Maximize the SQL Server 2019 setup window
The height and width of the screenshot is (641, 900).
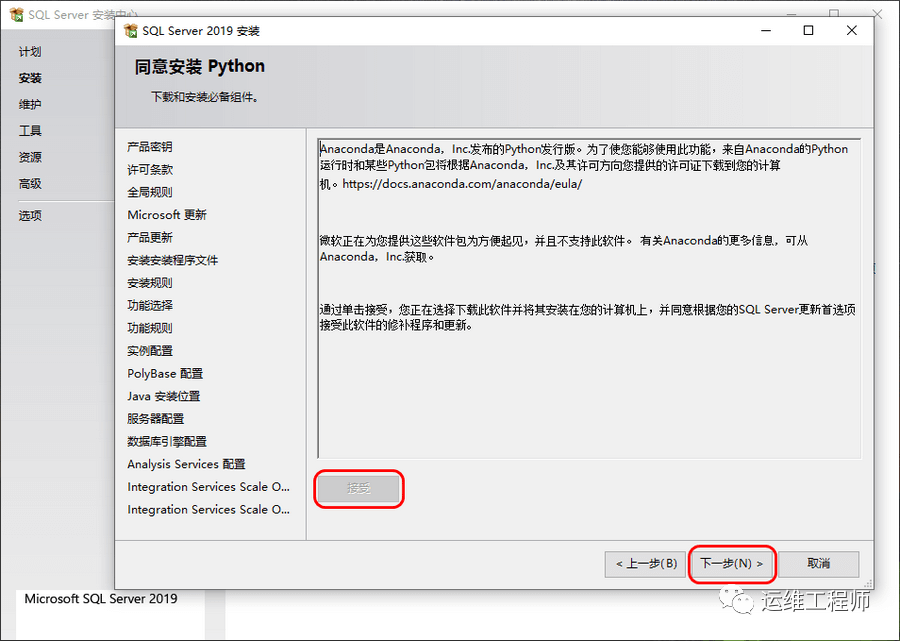coord(808,30)
